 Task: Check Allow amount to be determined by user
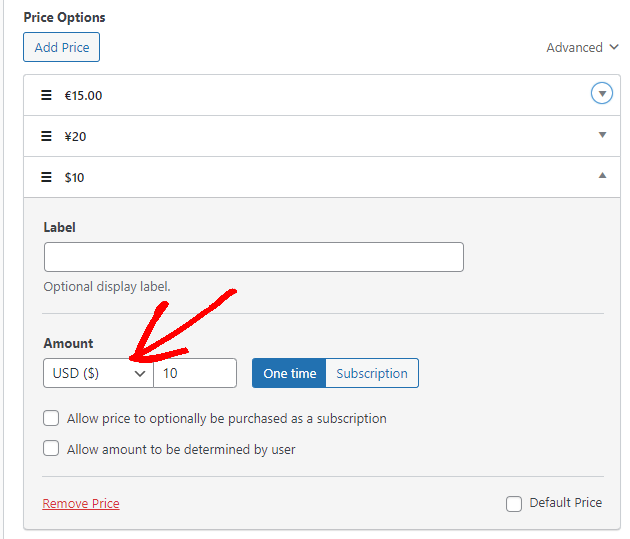pyautogui.click(x=51, y=449)
